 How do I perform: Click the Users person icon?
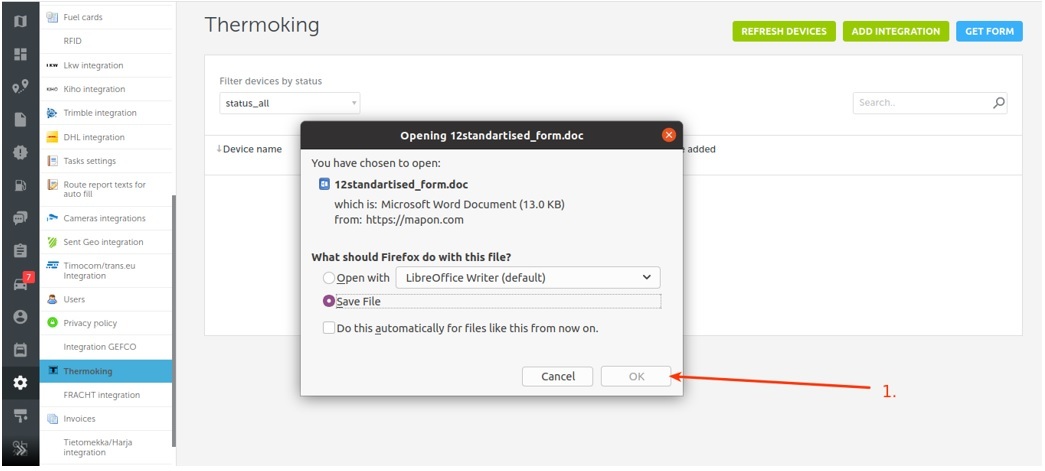pos(52,299)
